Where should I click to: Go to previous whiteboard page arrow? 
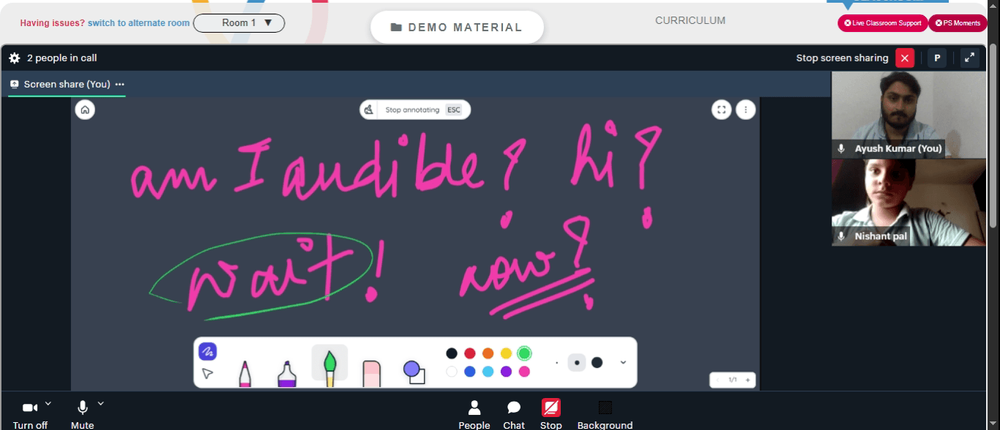click(x=717, y=380)
